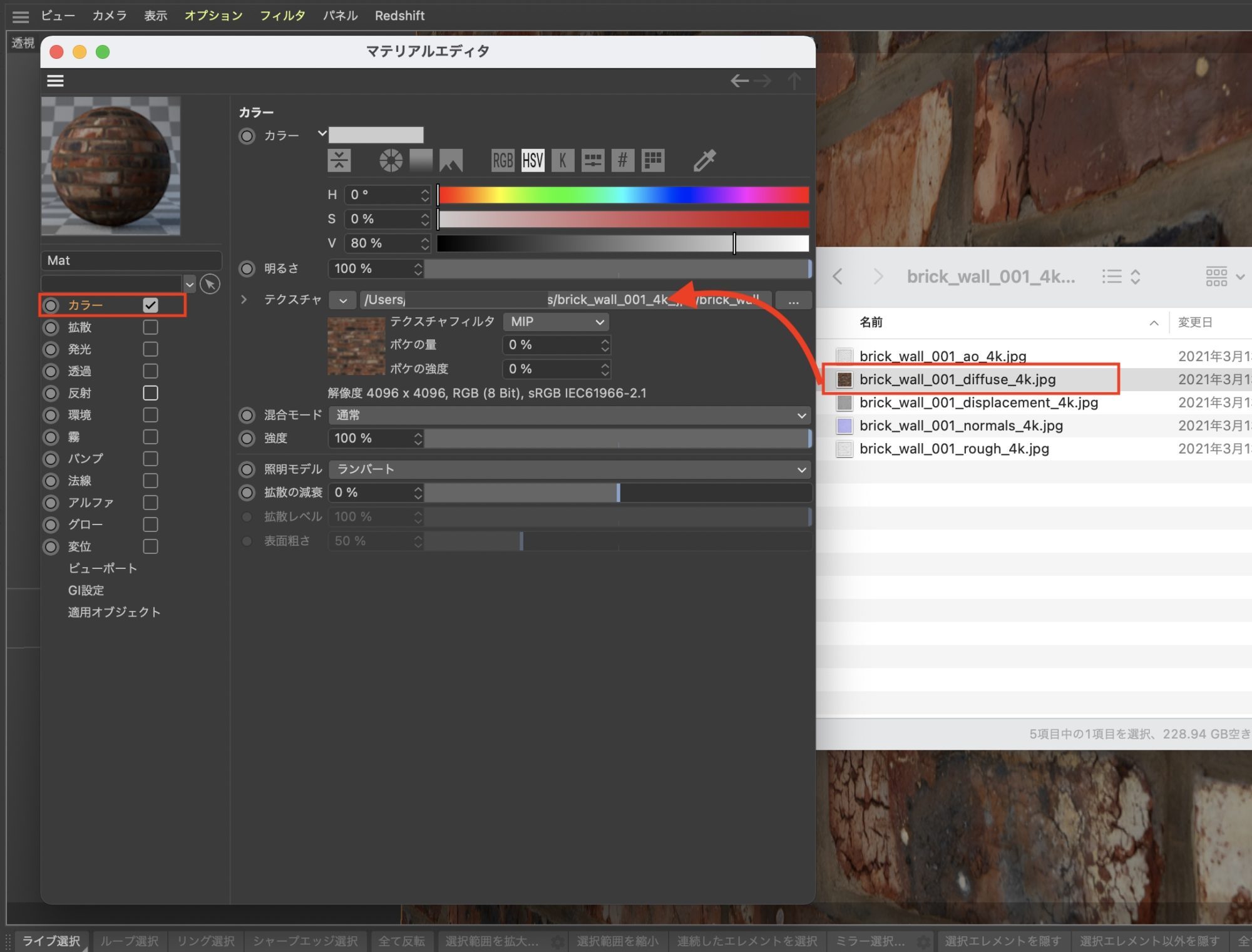Click the eyedropper color picker icon
1252x952 pixels.
click(704, 160)
